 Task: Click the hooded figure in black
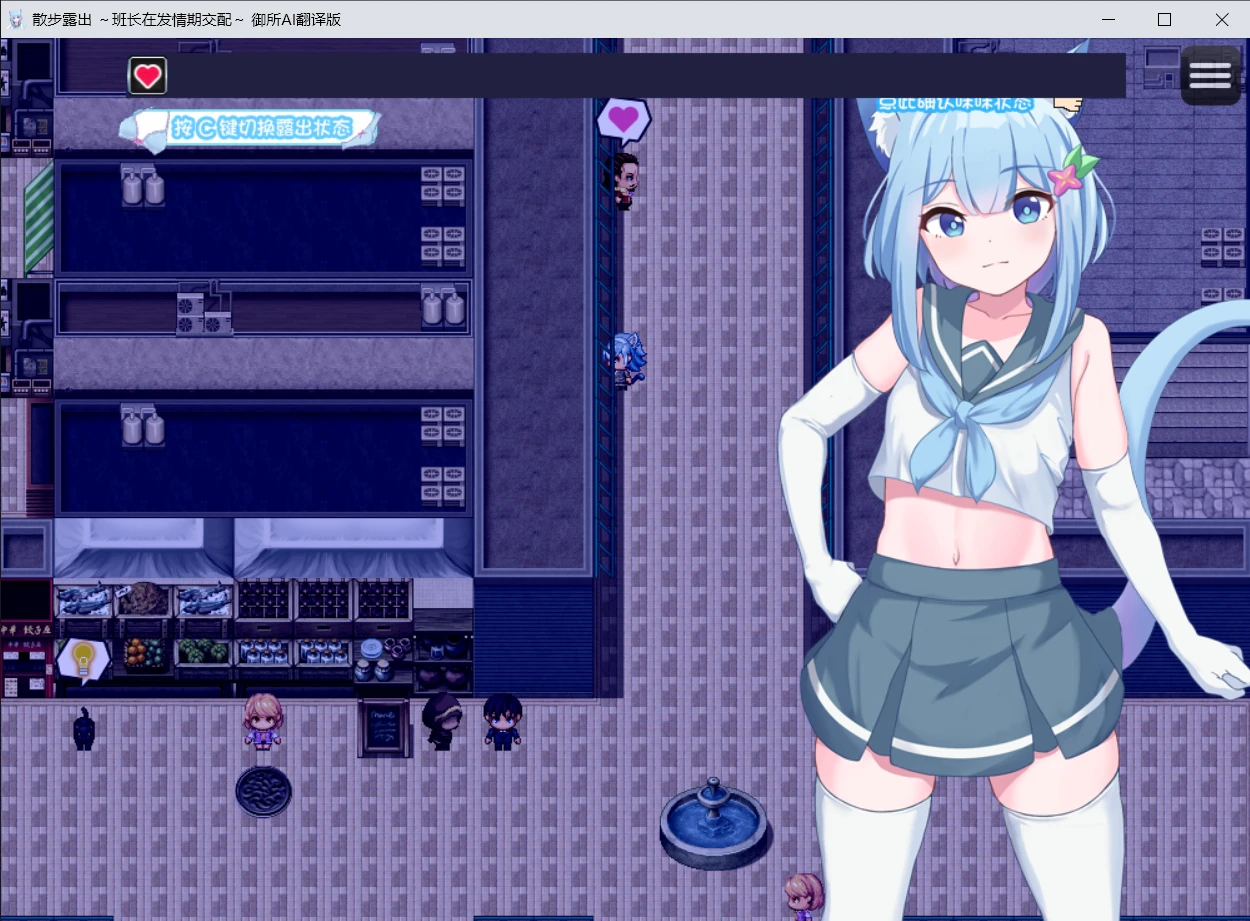click(441, 721)
